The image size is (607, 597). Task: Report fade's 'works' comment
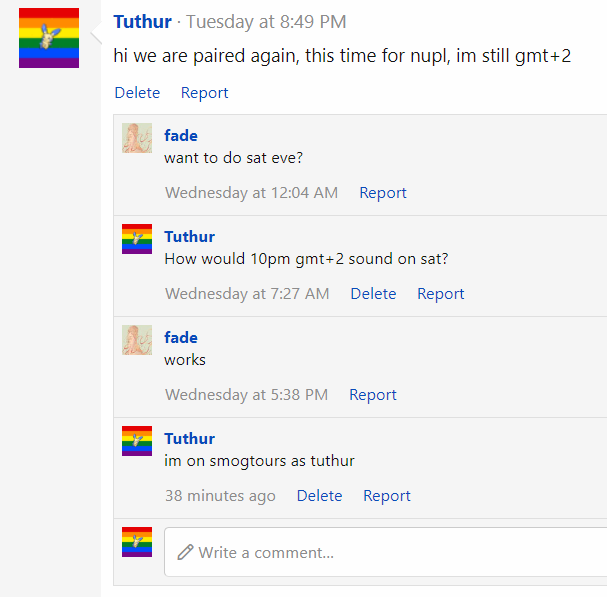pos(373,395)
